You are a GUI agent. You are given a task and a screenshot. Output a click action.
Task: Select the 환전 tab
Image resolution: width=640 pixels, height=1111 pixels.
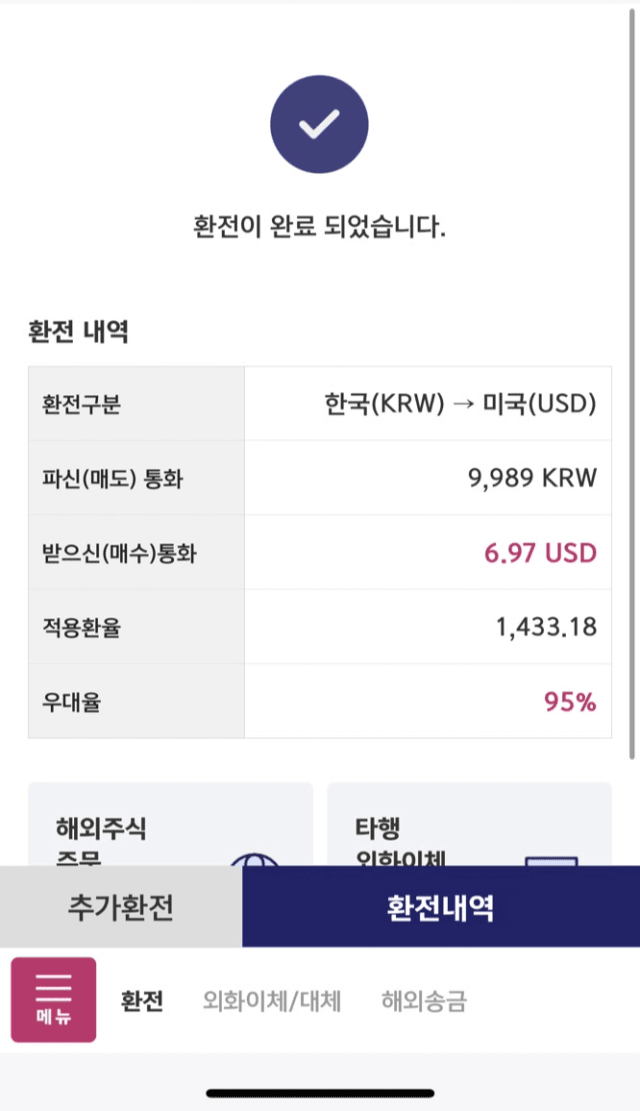pos(142,1001)
